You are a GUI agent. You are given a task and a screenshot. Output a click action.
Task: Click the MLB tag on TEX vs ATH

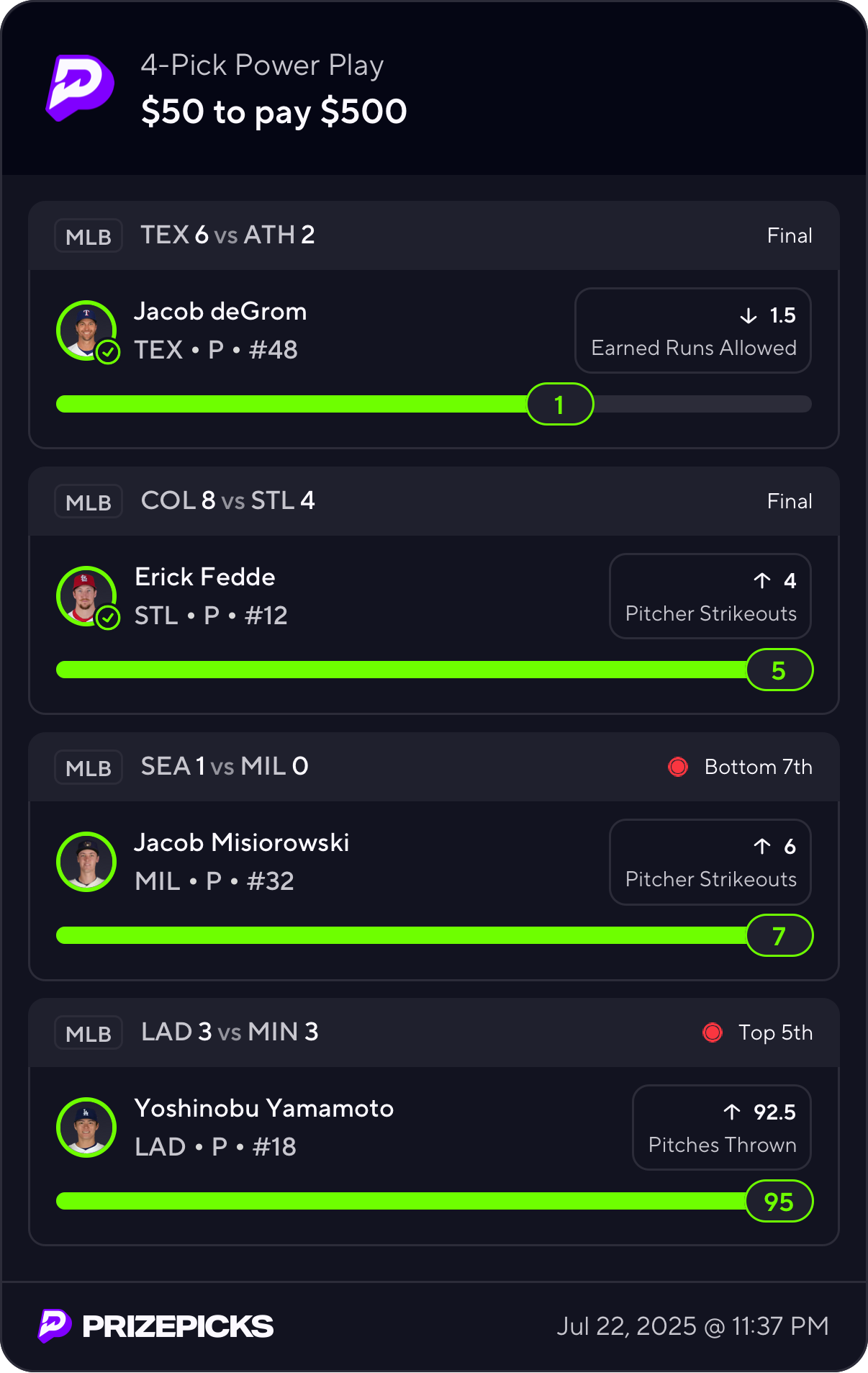tap(89, 236)
